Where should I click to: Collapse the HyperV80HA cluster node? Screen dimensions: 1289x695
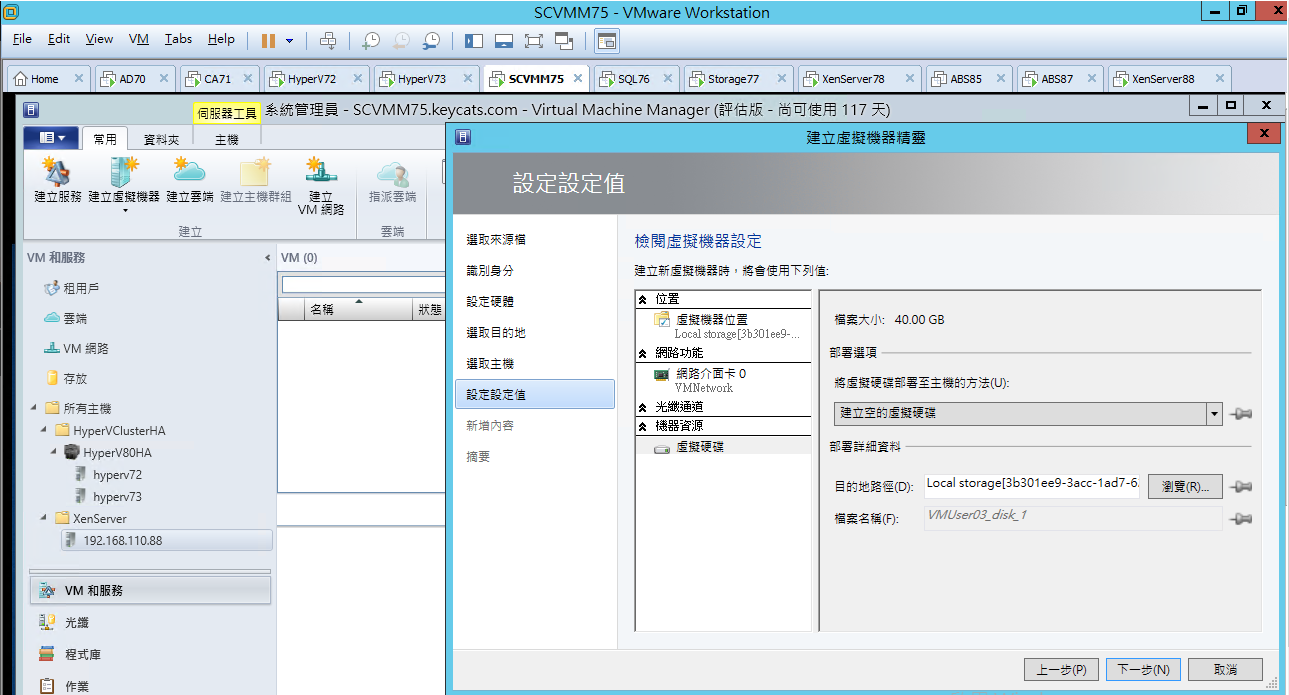point(55,452)
